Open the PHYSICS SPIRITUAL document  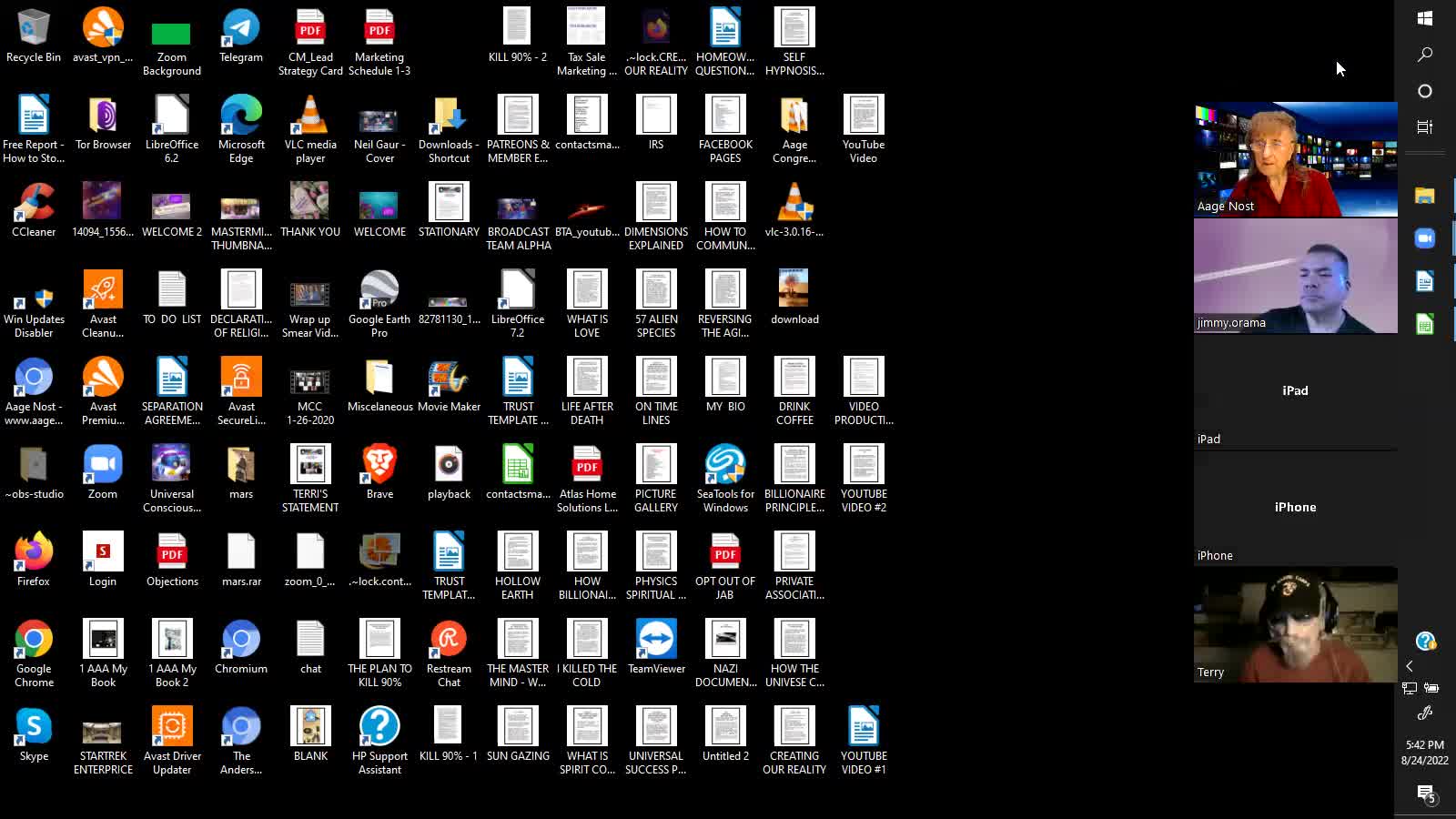(656, 567)
